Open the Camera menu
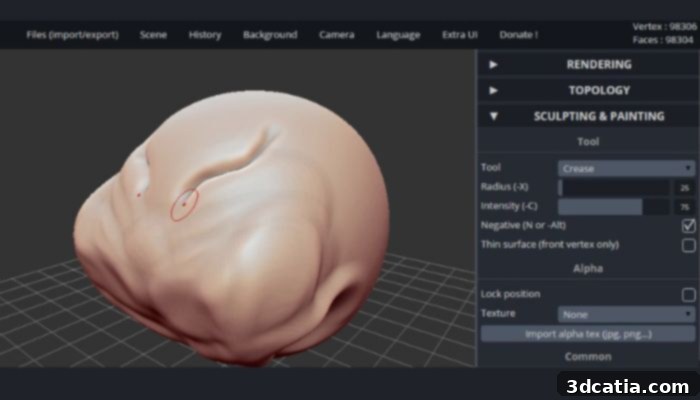700x400 pixels. pos(337,35)
